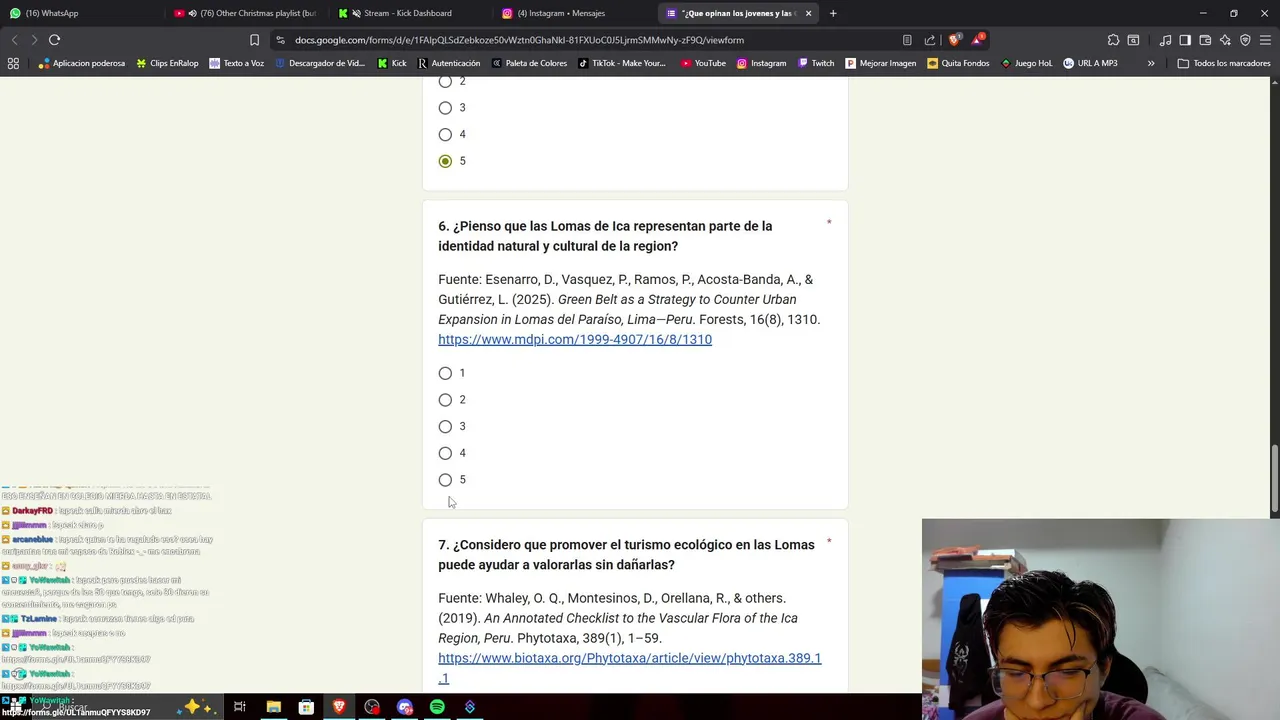Click the bookmark icon in the address bar
Screen dimensions: 1280x720
254,40
